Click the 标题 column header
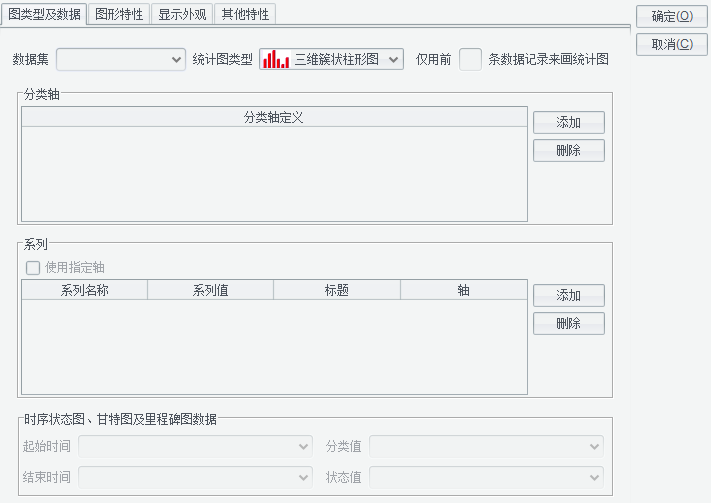The width and height of the screenshot is (711, 503). [336, 290]
